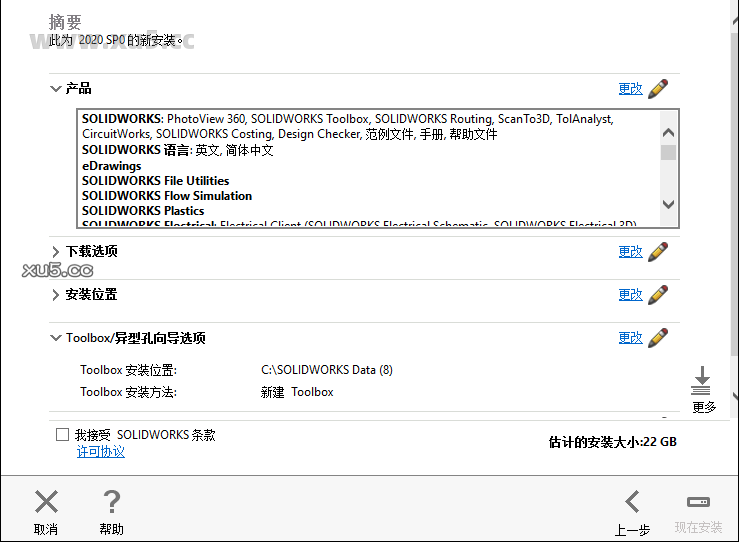
Task: Click the 帮助 question mark icon
Action: pos(112,502)
